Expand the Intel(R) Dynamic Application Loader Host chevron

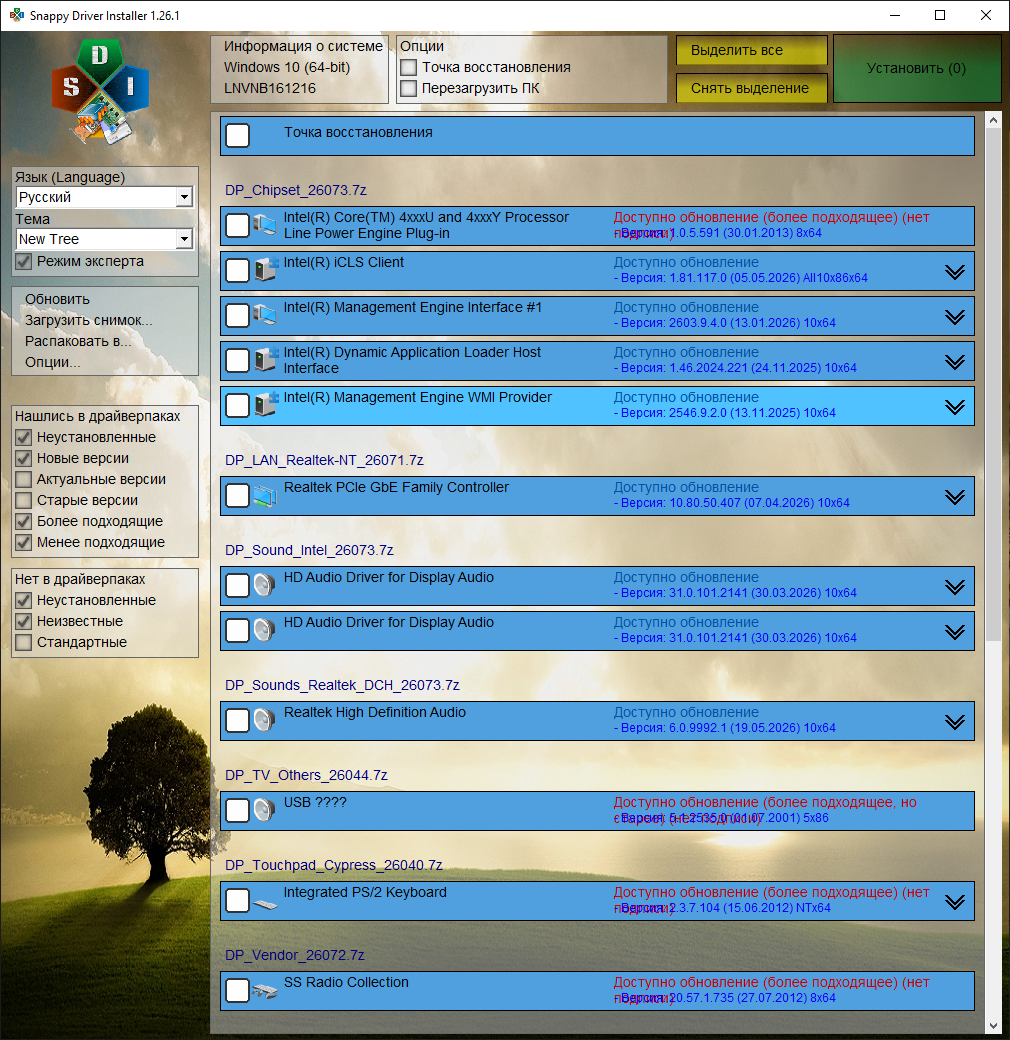[x=955, y=362]
